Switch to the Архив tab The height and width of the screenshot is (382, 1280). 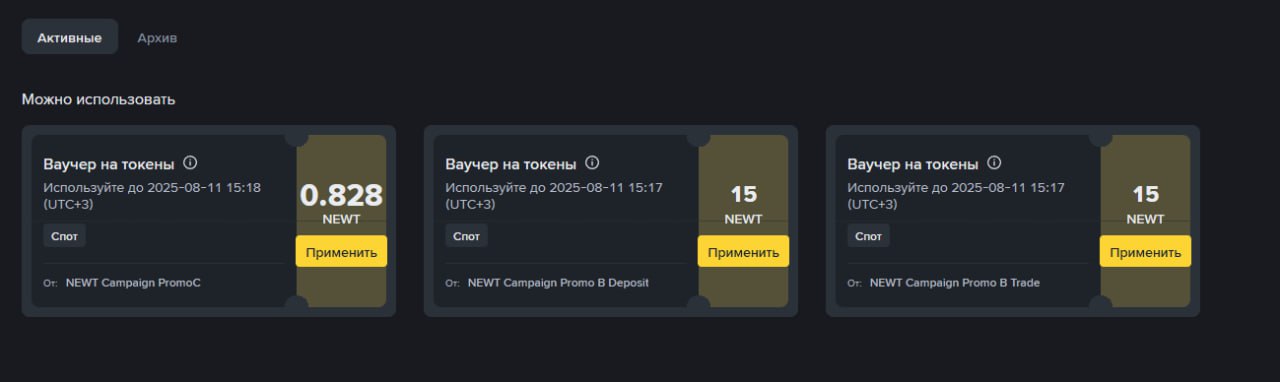coord(157,37)
